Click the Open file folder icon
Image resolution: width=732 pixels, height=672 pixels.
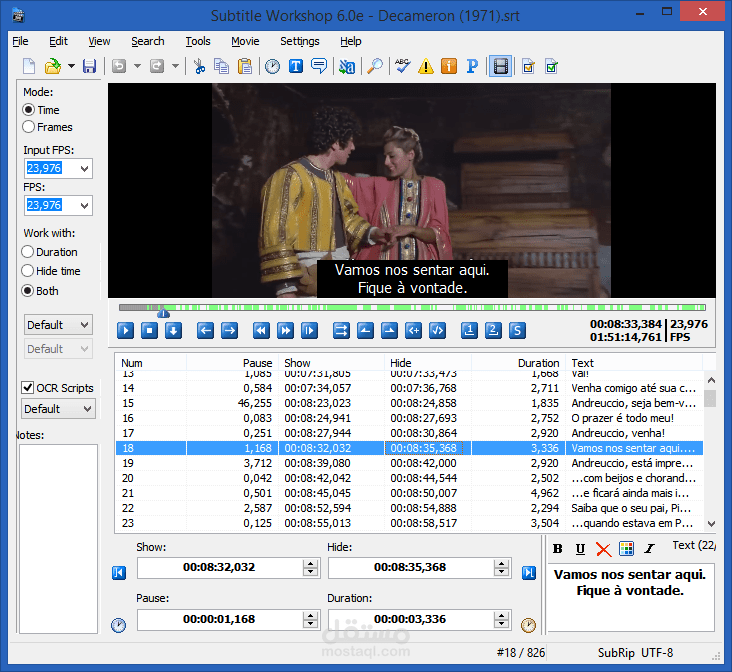[x=53, y=66]
